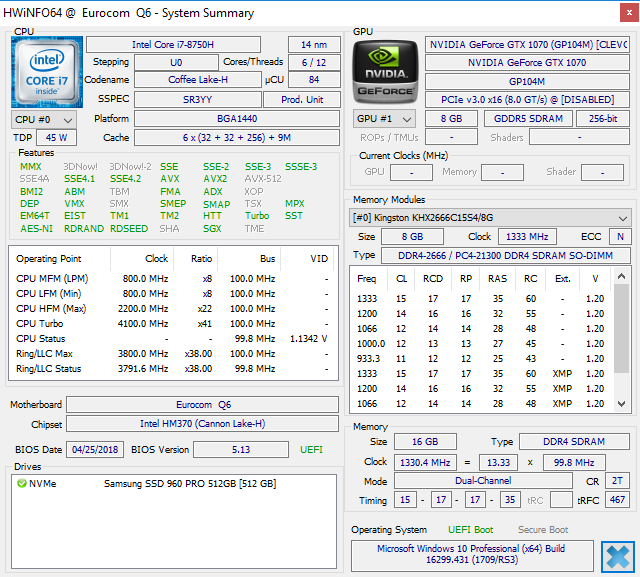Click the Ring/LLC Status row
The height and width of the screenshot is (577, 640).
pyautogui.click(x=173, y=368)
